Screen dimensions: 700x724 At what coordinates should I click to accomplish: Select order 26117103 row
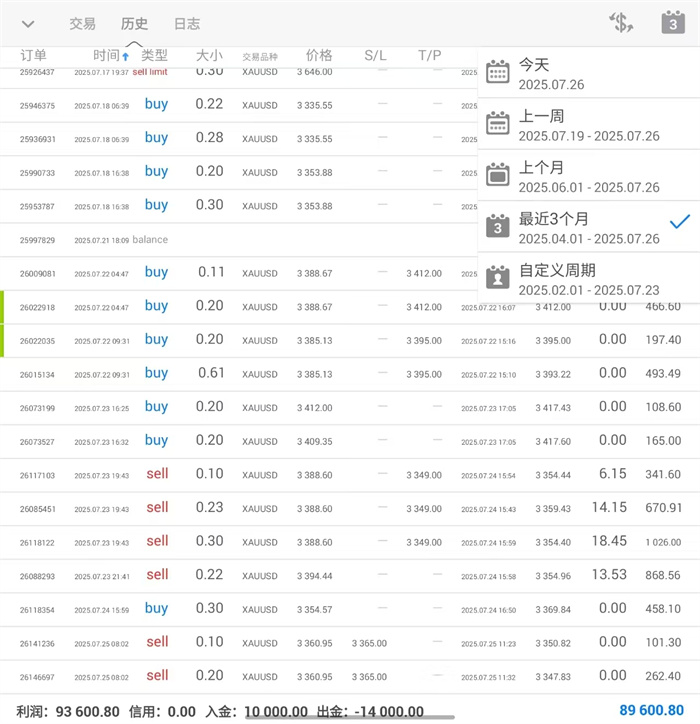click(x=350, y=475)
